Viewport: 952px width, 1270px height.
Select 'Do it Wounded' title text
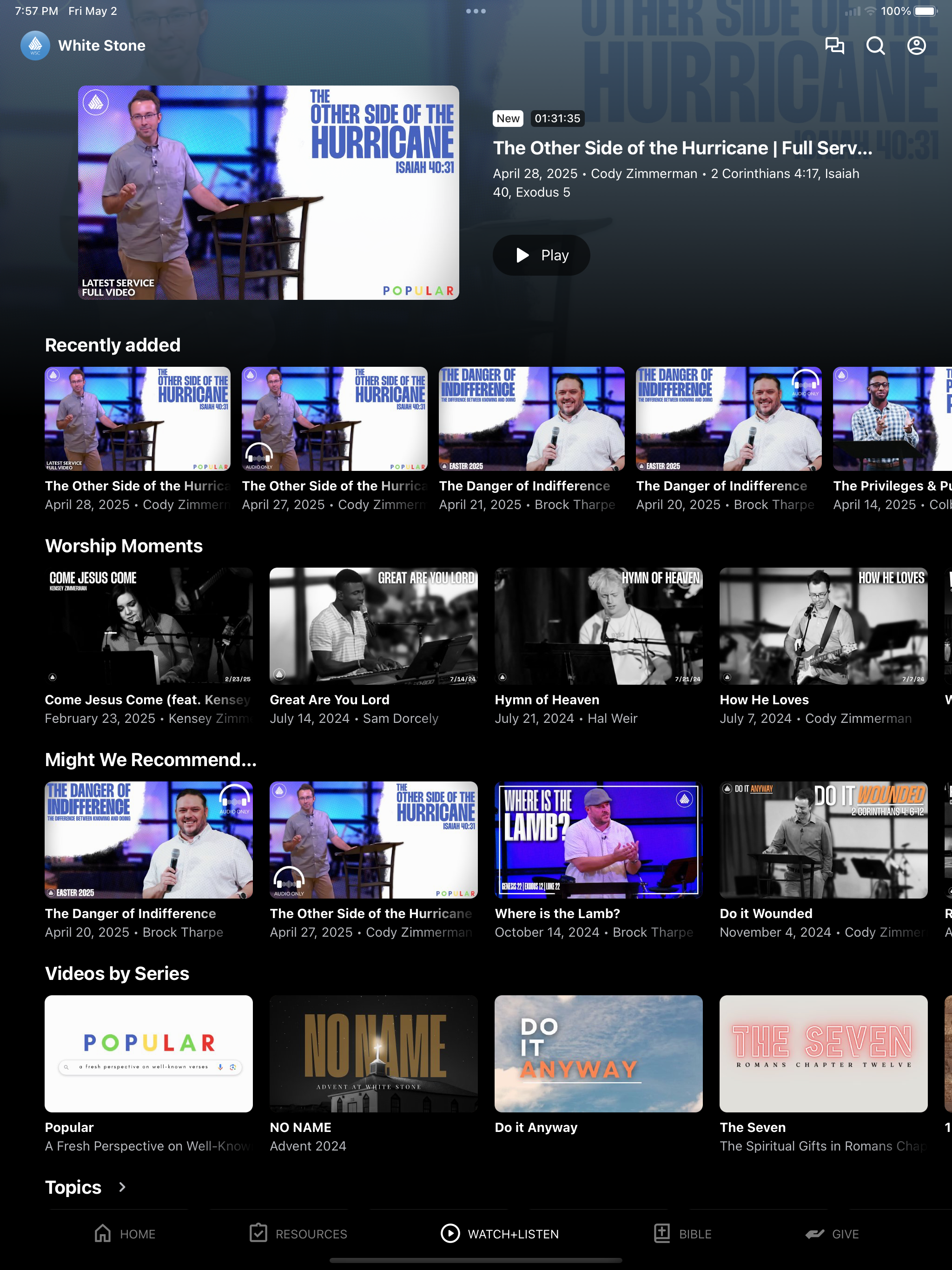coord(766,913)
